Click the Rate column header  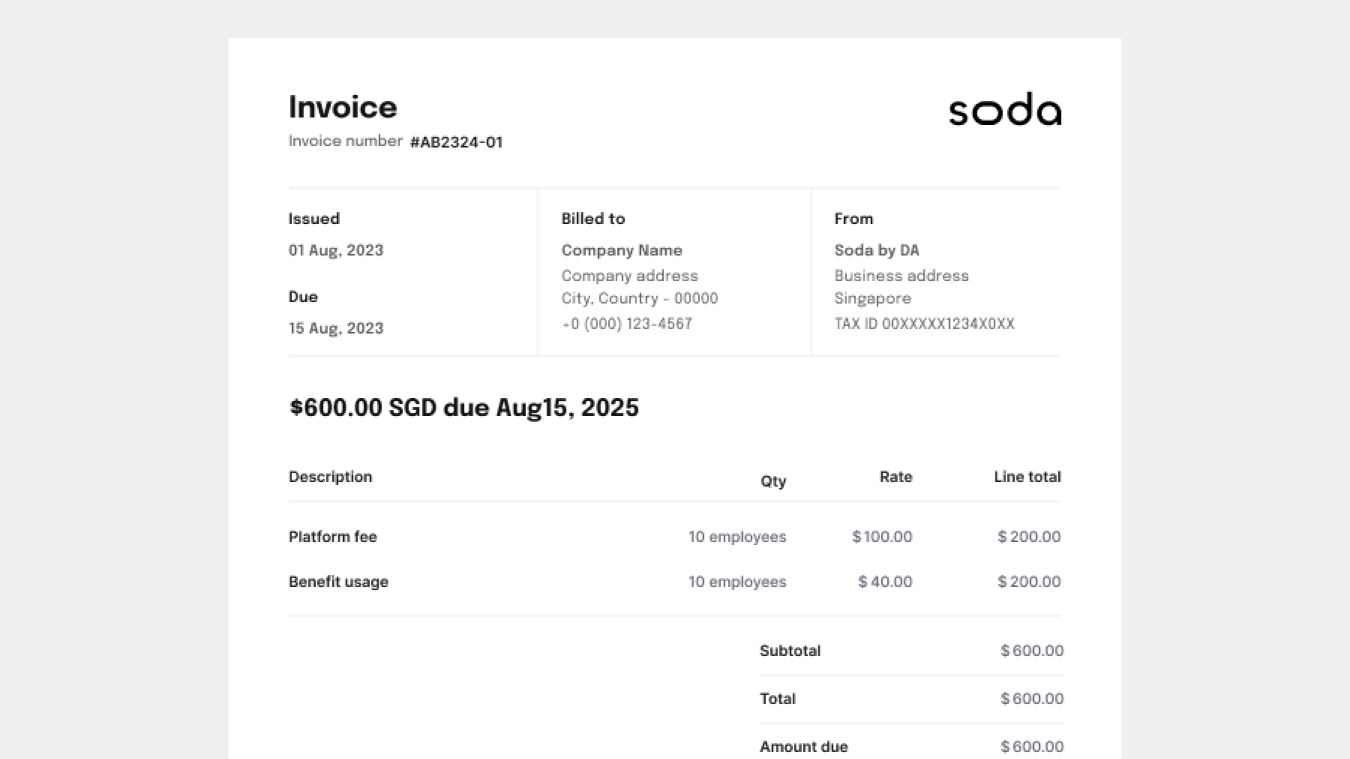pyautogui.click(x=896, y=477)
